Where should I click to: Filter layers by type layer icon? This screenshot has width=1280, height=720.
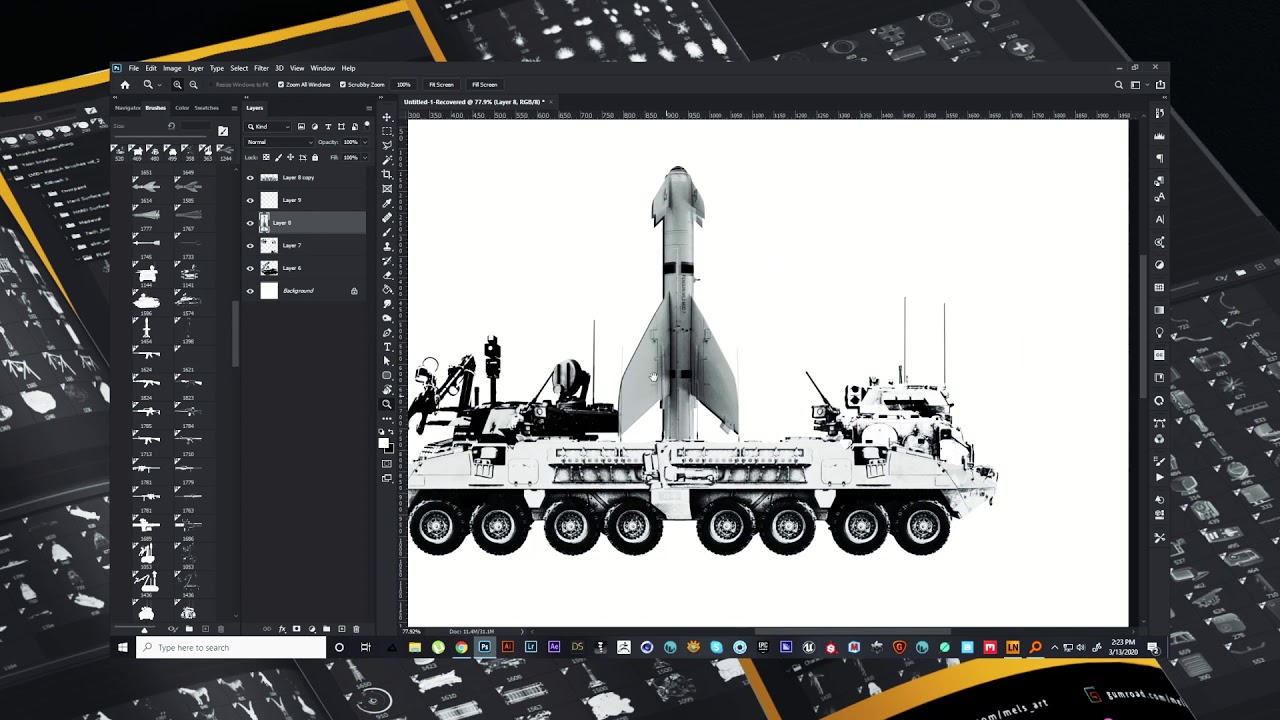click(328, 127)
